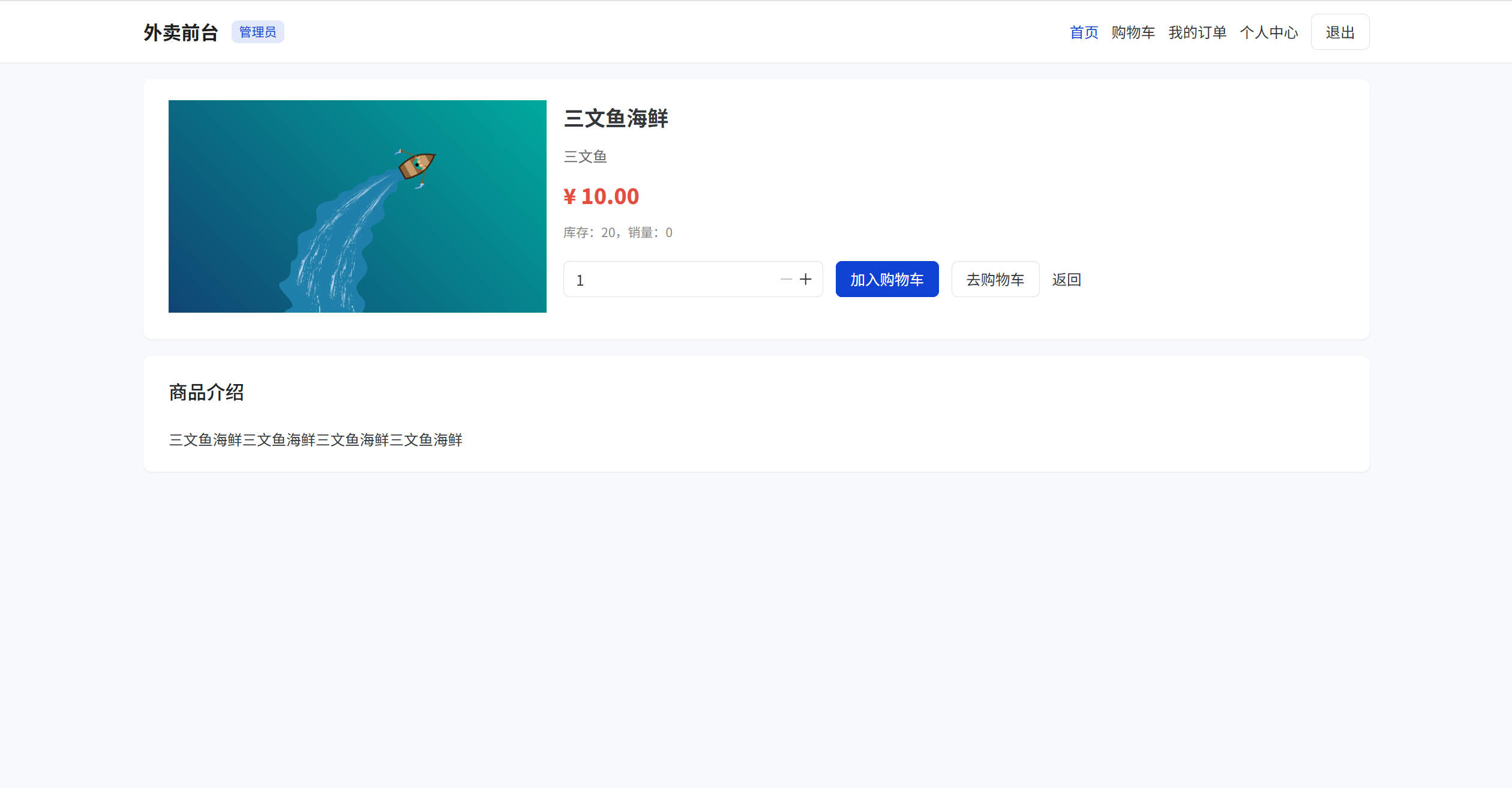Click the quantity input field showing 1
Screen dimensions: 1512x788
click(669, 280)
